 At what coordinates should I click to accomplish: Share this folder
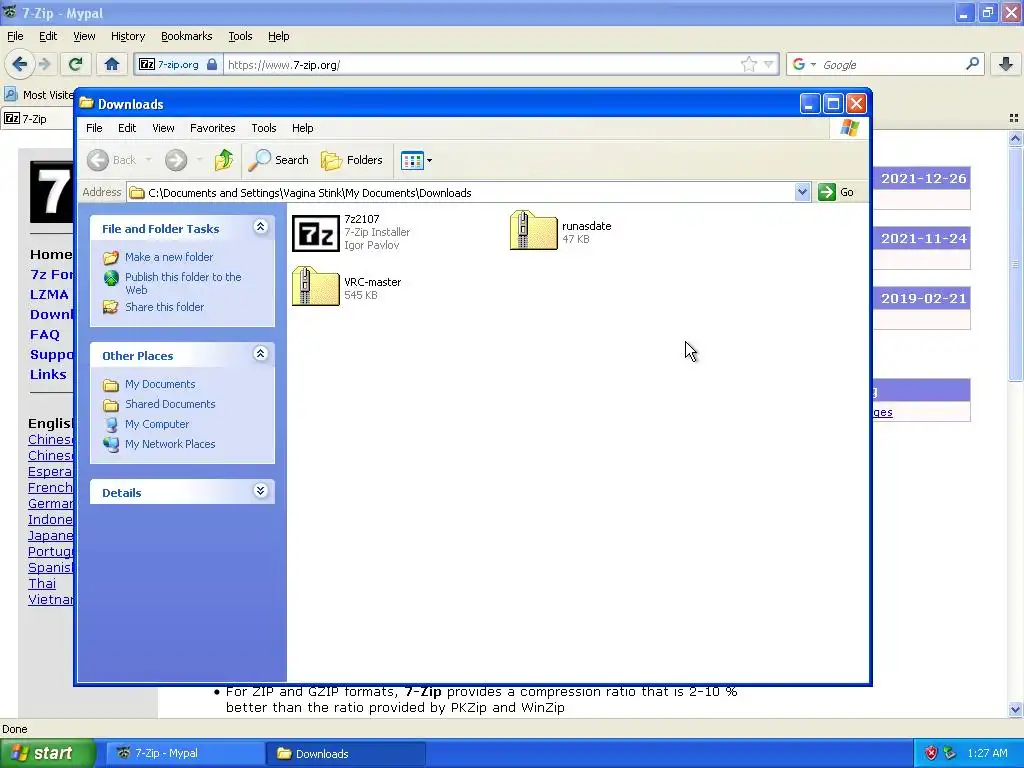click(x=164, y=307)
